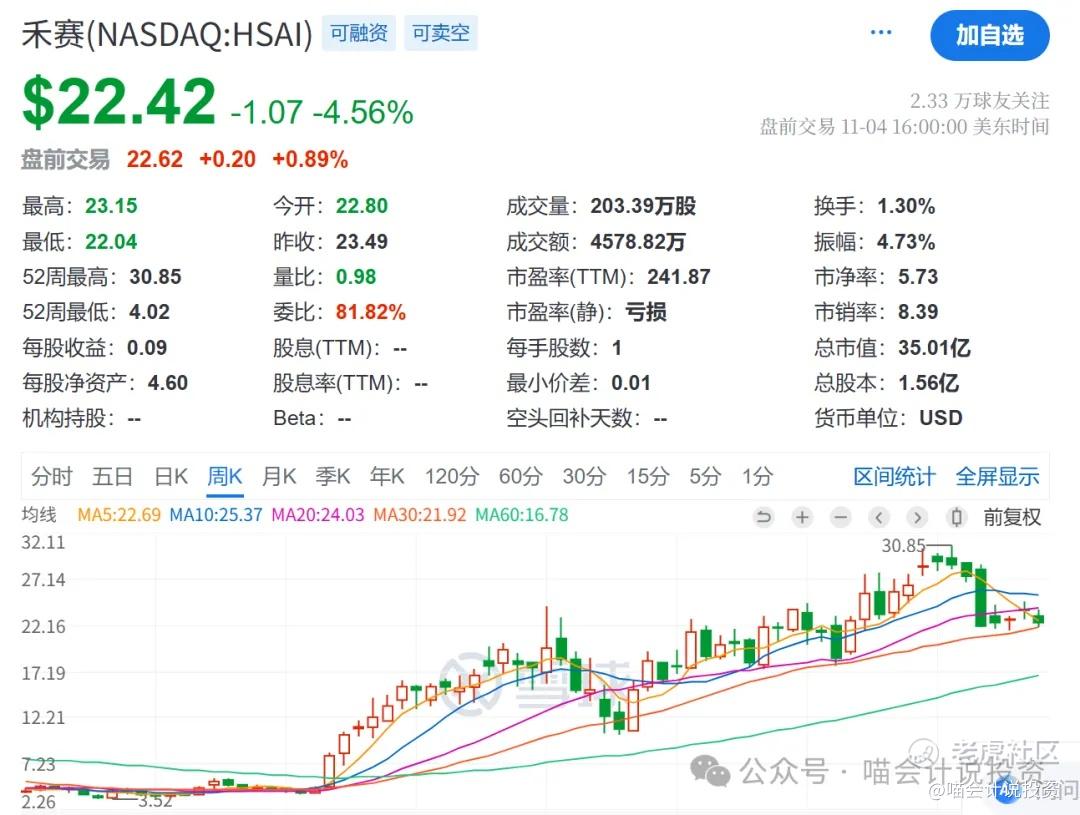Open the three-dot more options menu
The width and height of the screenshot is (1080, 815).
[x=881, y=32]
